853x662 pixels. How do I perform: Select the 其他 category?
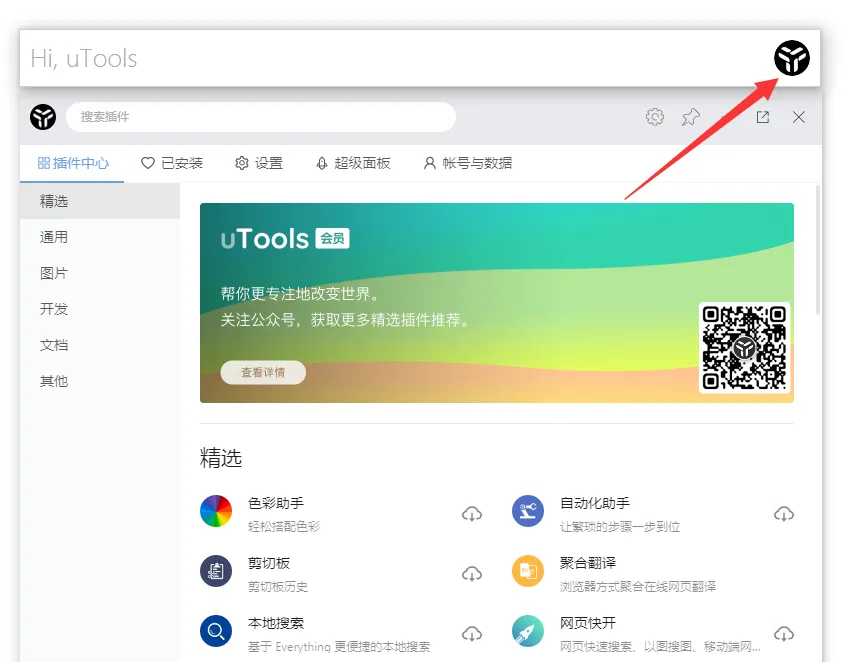(100, 381)
